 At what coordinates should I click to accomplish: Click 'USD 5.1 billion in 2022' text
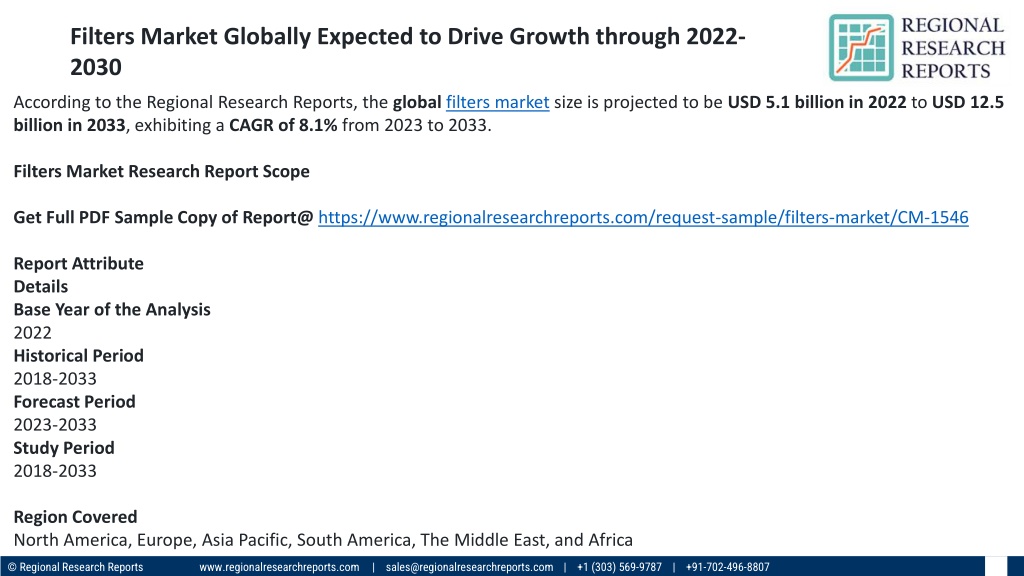[x=817, y=103]
